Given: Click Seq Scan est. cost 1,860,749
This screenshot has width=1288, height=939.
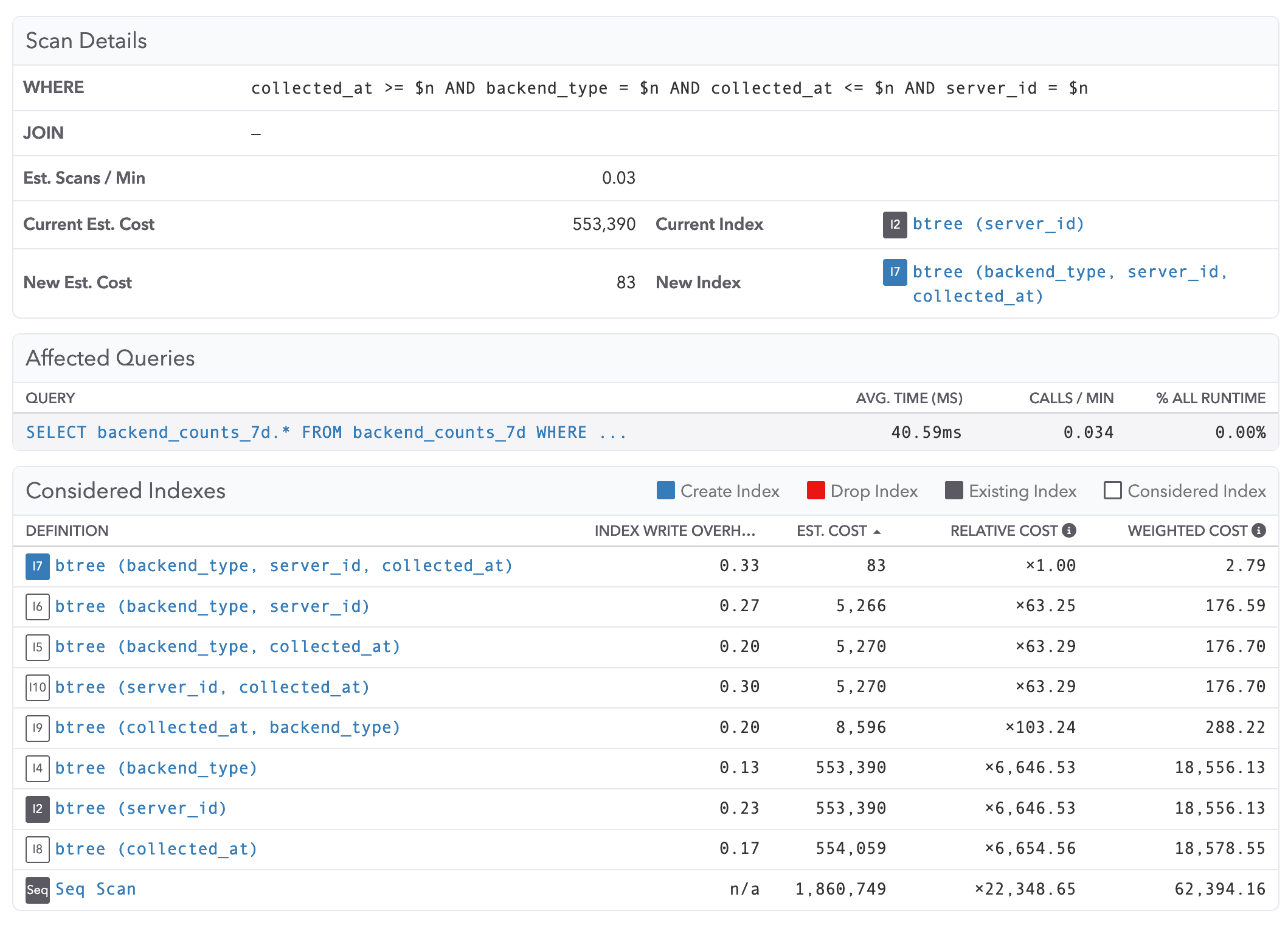Looking at the screenshot, I should tap(840, 889).
